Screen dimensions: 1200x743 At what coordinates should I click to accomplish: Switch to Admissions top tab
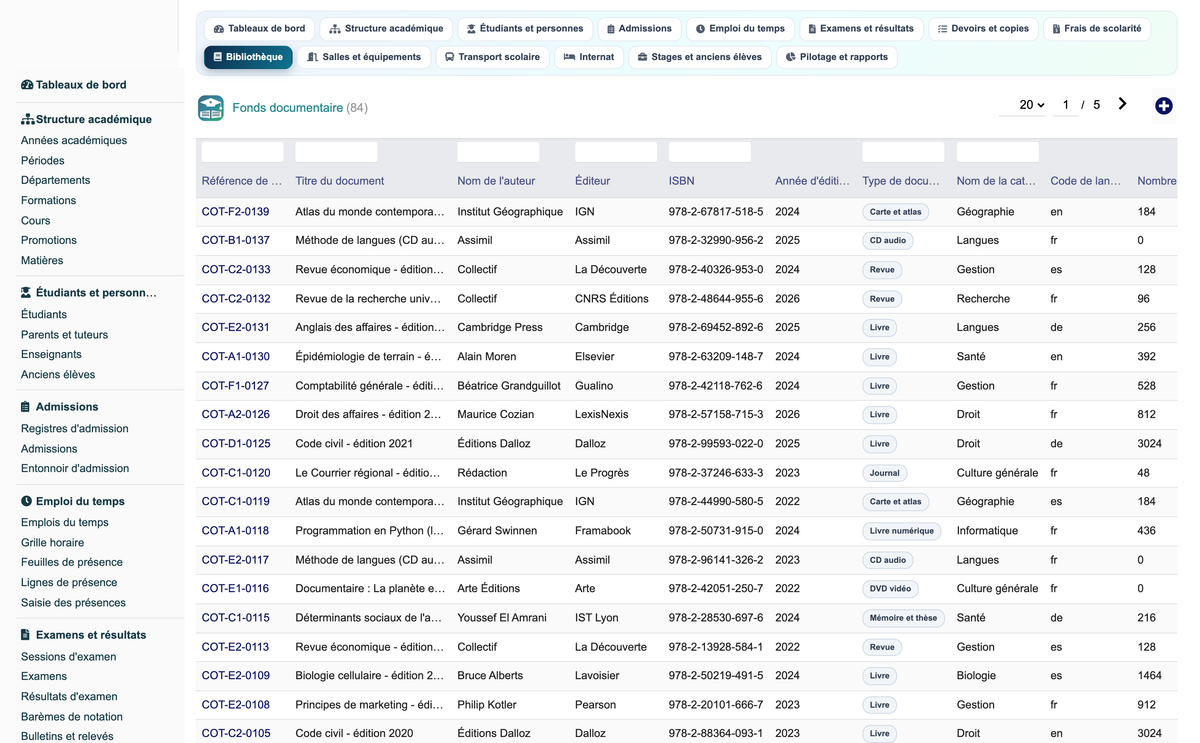(639, 29)
